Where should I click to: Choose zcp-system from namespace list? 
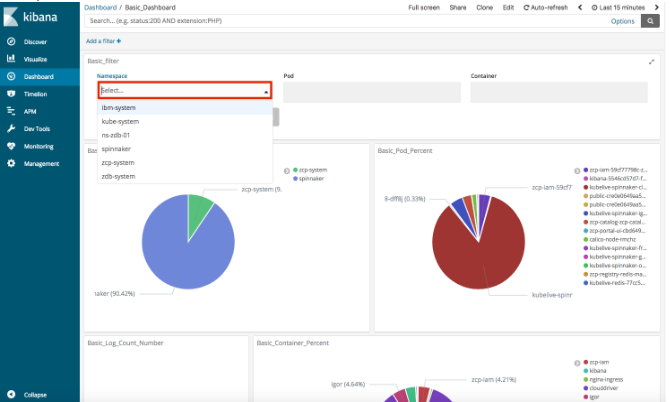coord(185,162)
